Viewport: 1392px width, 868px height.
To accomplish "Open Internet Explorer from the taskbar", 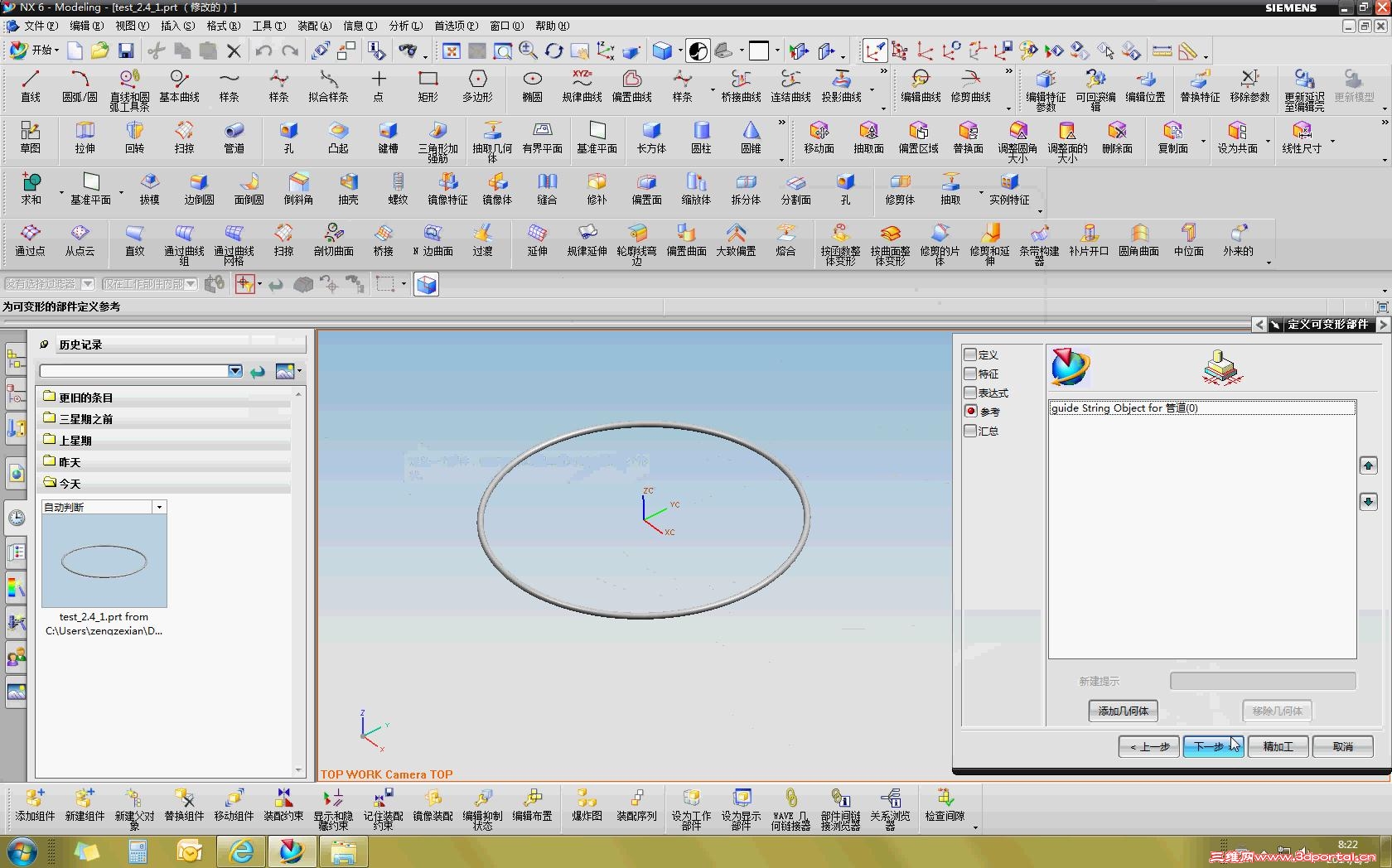I will (241, 851).
